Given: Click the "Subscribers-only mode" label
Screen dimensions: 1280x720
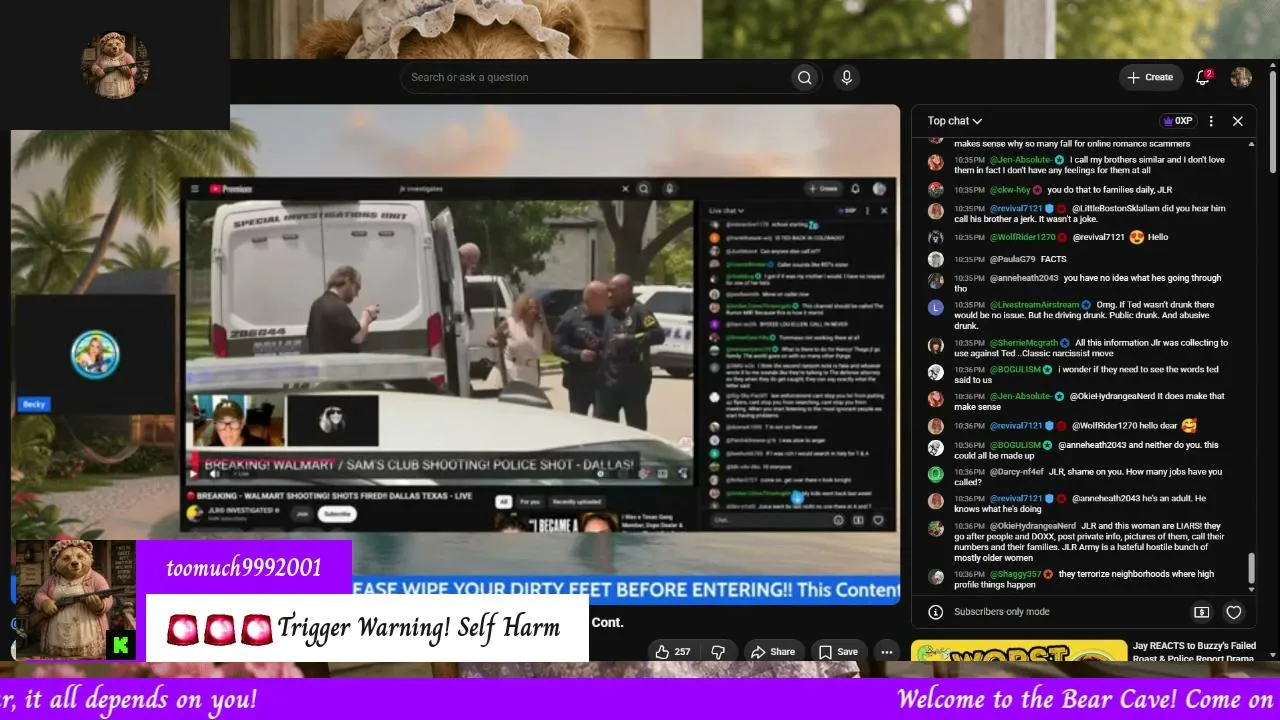Looking at the screenshot, I should [1002, 612].
